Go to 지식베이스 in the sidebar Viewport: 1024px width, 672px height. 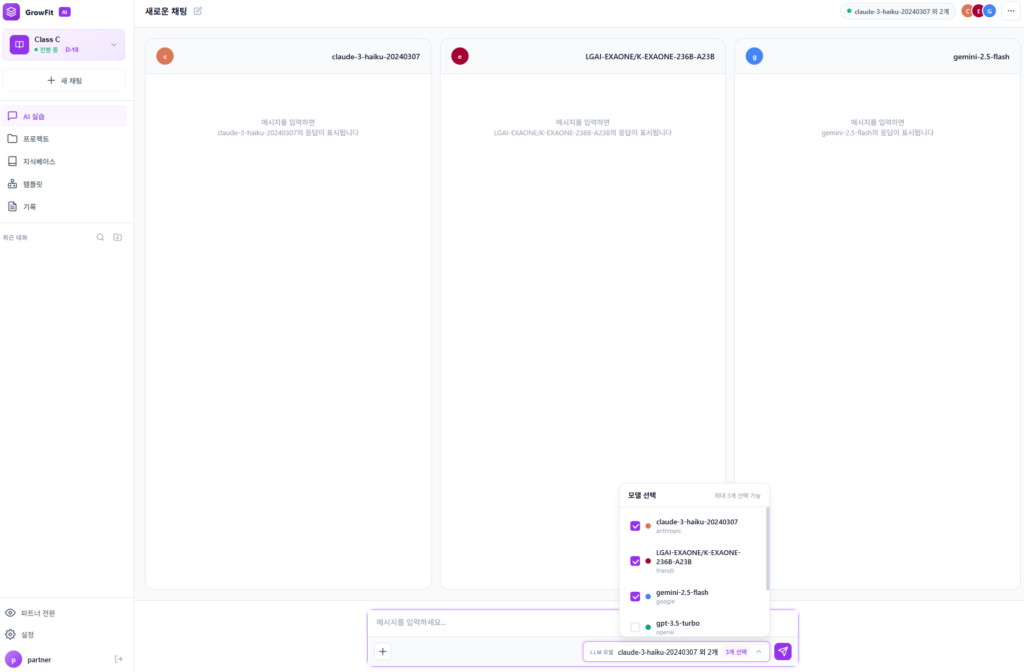39,161
